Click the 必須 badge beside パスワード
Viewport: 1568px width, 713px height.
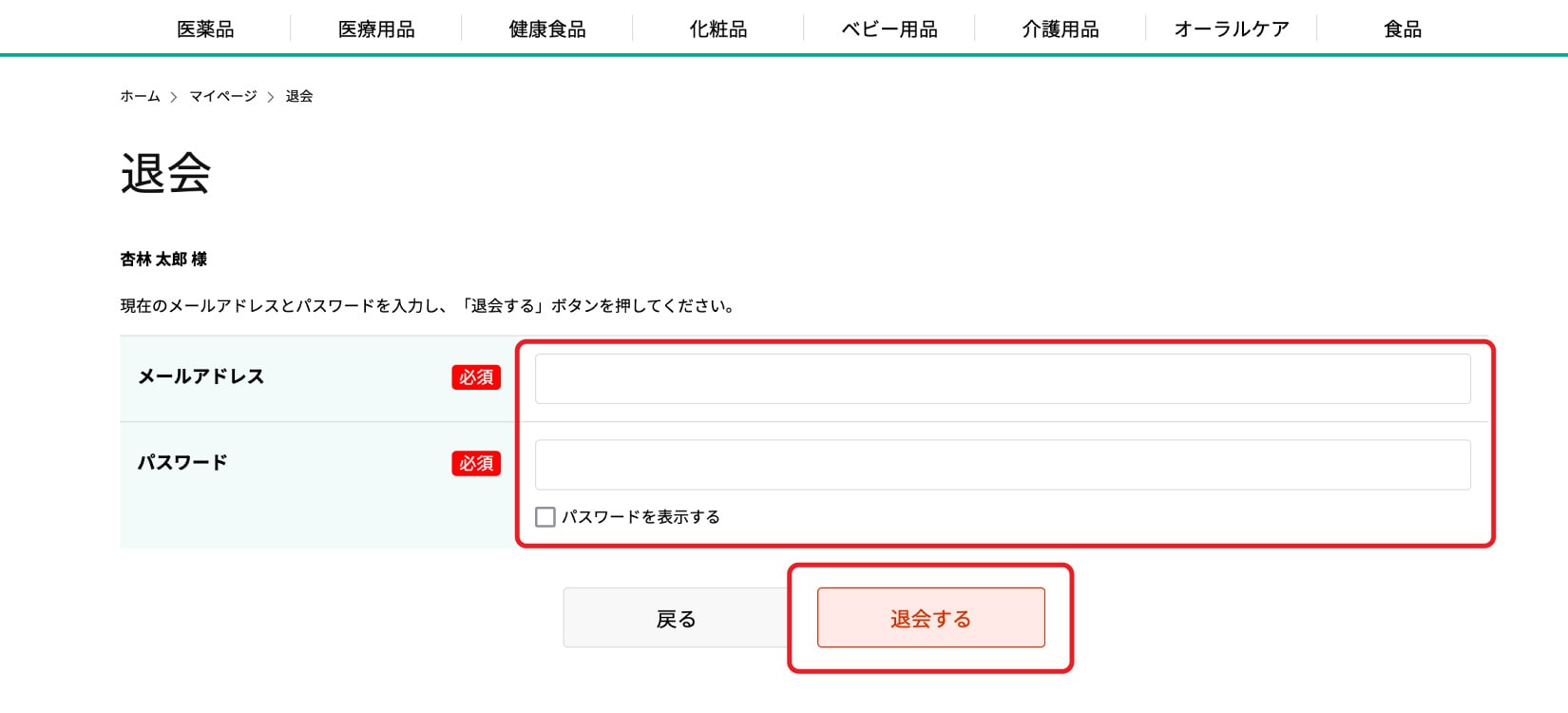(475, 463)
